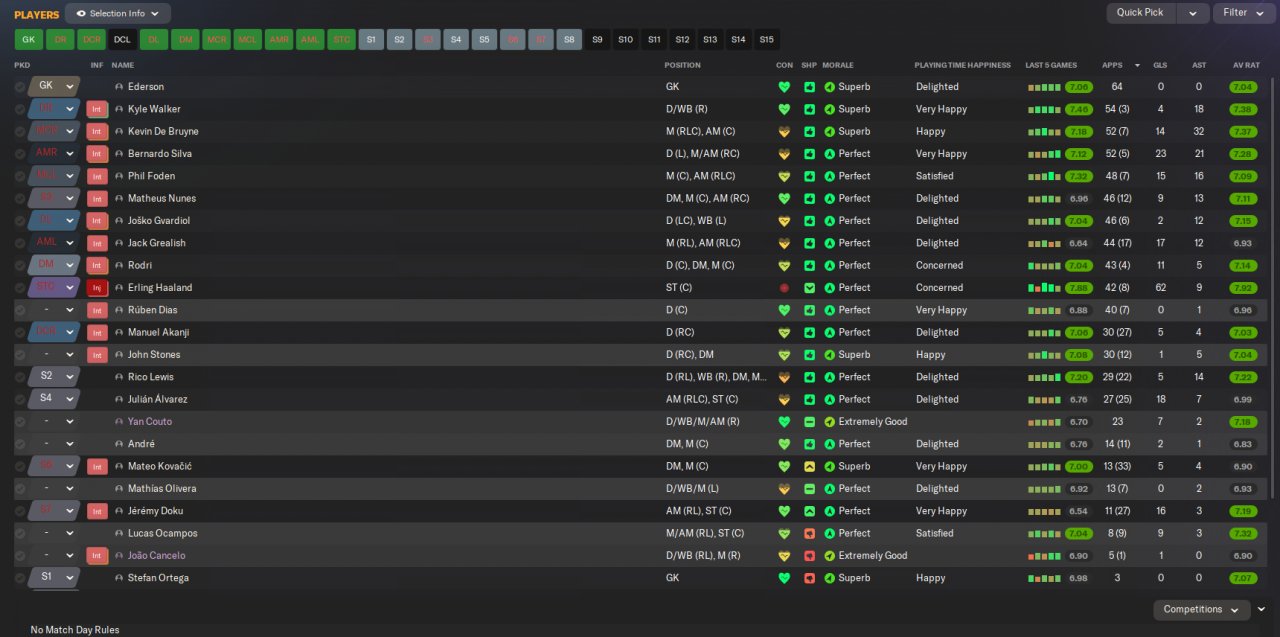Click Jack Grealish's last 5 games form bars
1280x637 pixels.
[x=1044, y=243]
